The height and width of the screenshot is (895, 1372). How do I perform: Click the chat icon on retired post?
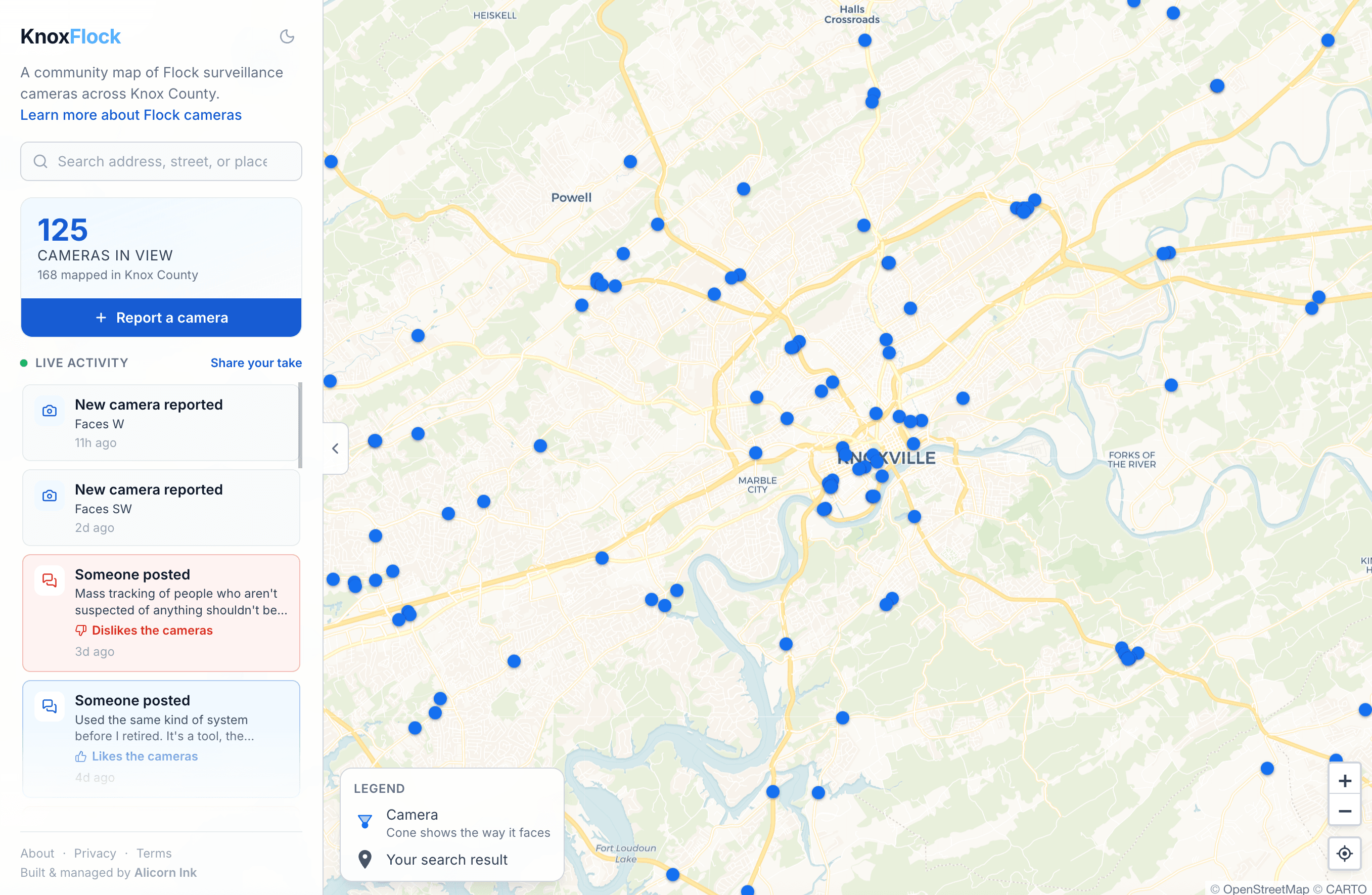point(50,706)
